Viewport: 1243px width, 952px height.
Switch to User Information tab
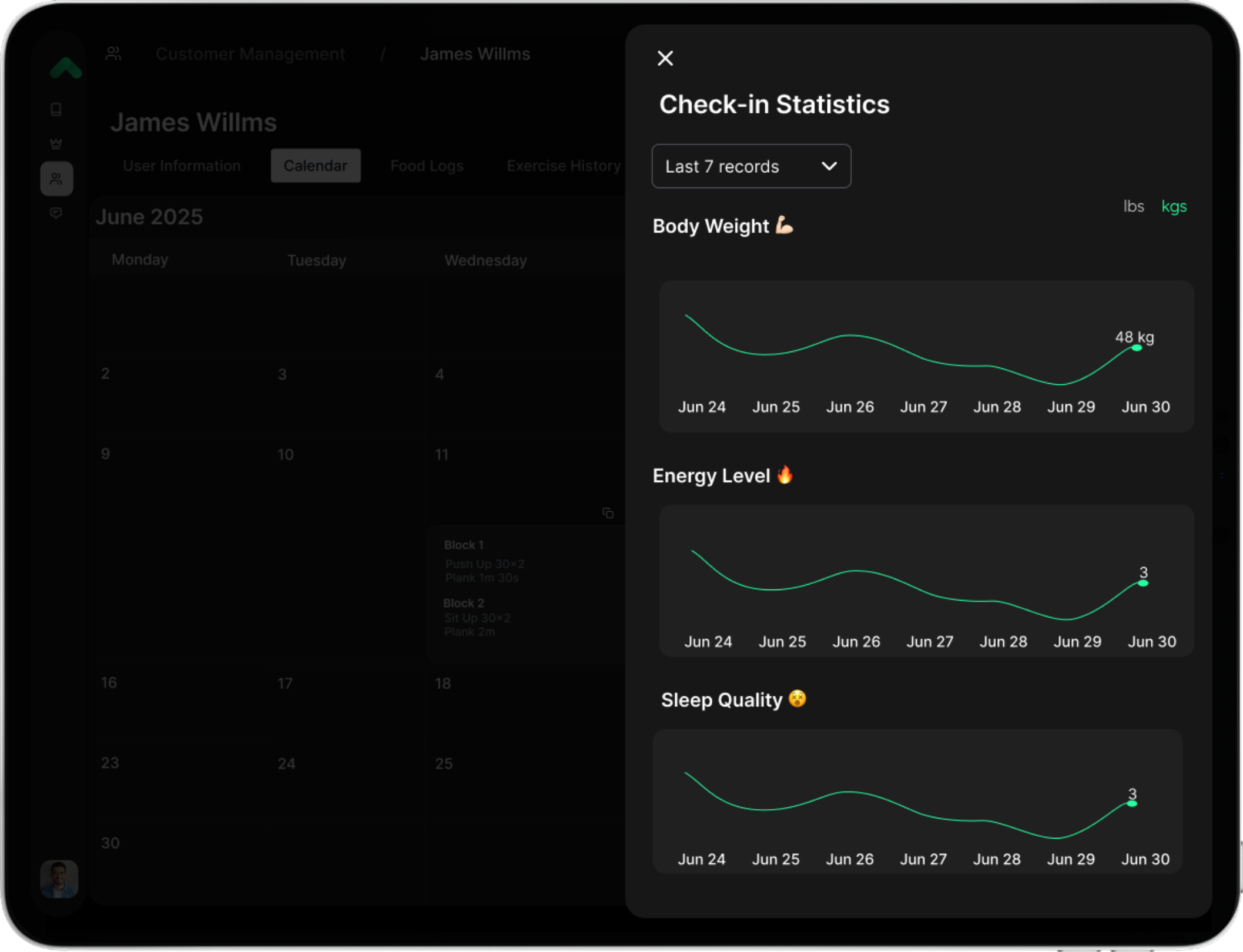pyautogui.click(x=182, y=166)
